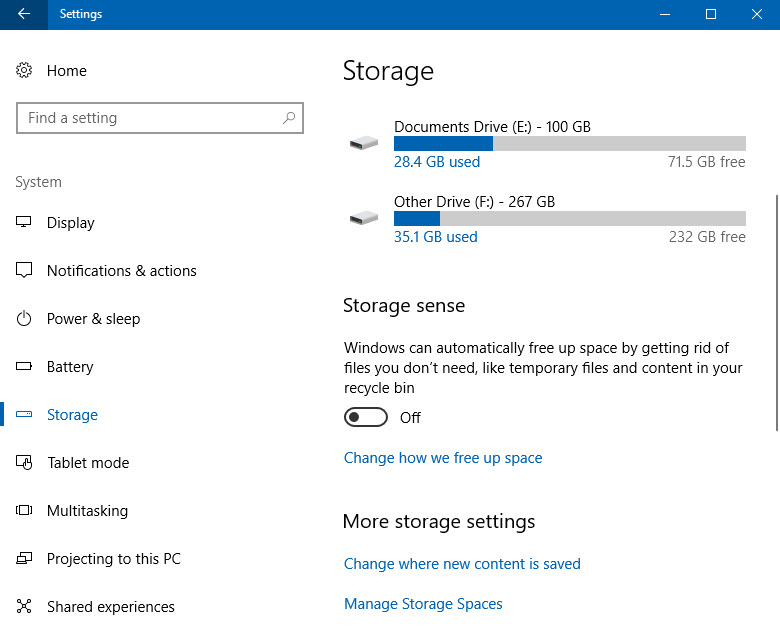Click the Shared experiences icon
The image size is (780, 630).
point(24,606)
